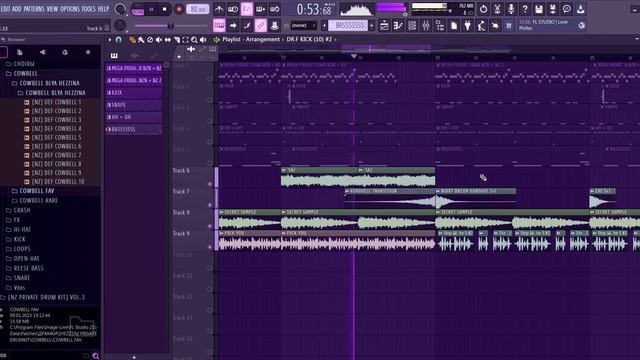Open the Piano roll view icon
Screen dimensions: 640x360
click(x=398, y=26)
